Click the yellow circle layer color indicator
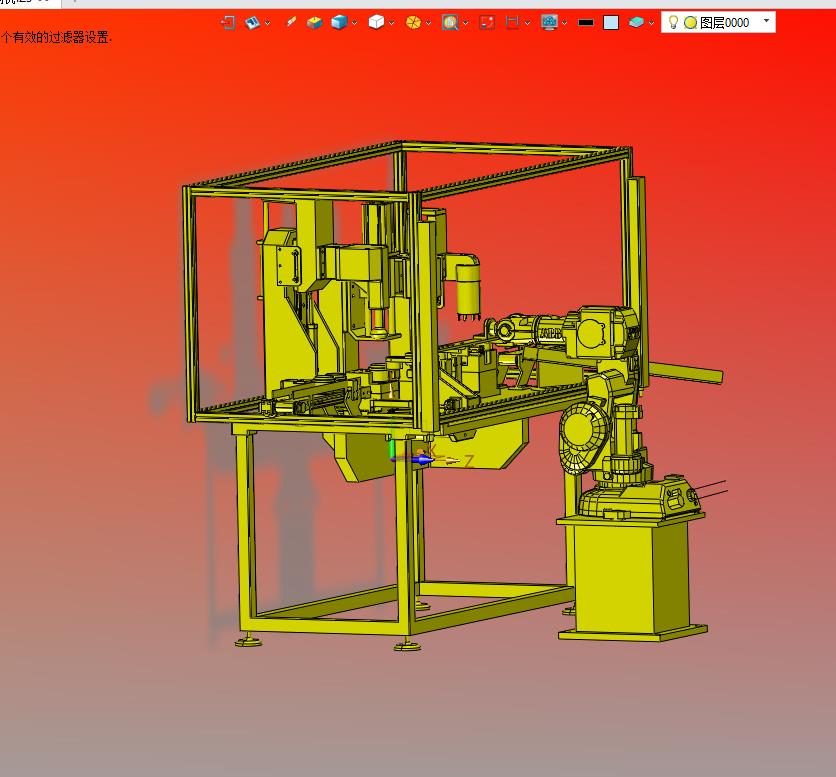This screenshot has height=777, width=836. pos(690,22)
